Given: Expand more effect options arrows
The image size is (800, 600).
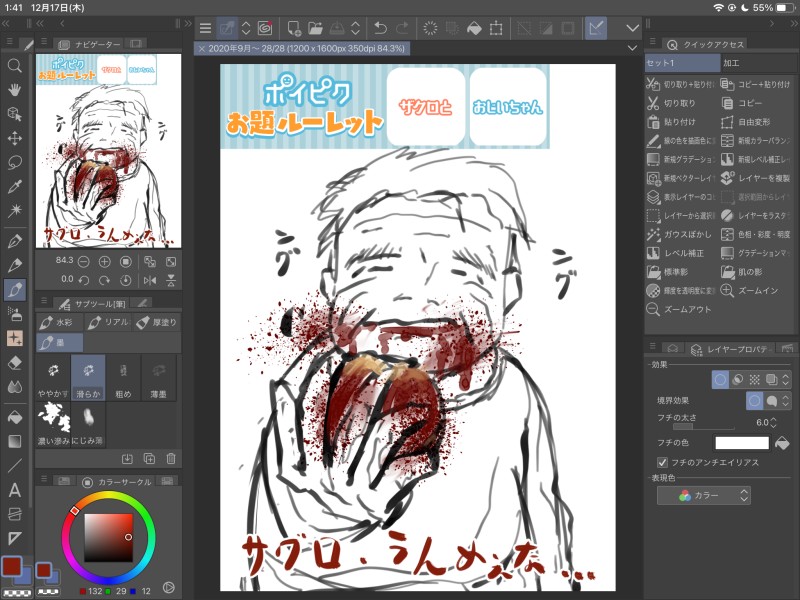Looking at the screenshot, I should [786, 380].
